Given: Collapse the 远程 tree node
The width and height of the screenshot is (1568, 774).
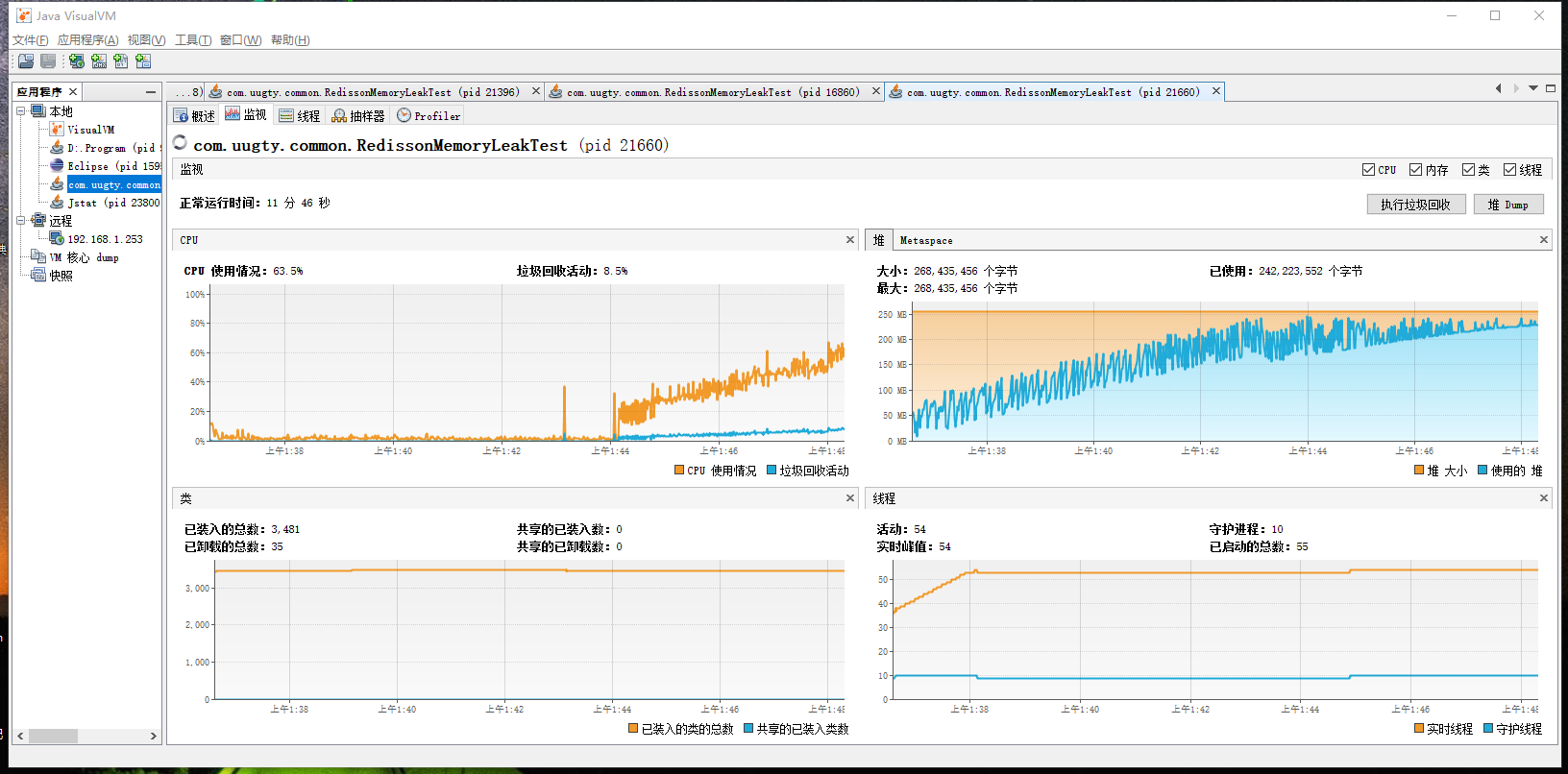Looking at the screenshot, I should 21,221.
